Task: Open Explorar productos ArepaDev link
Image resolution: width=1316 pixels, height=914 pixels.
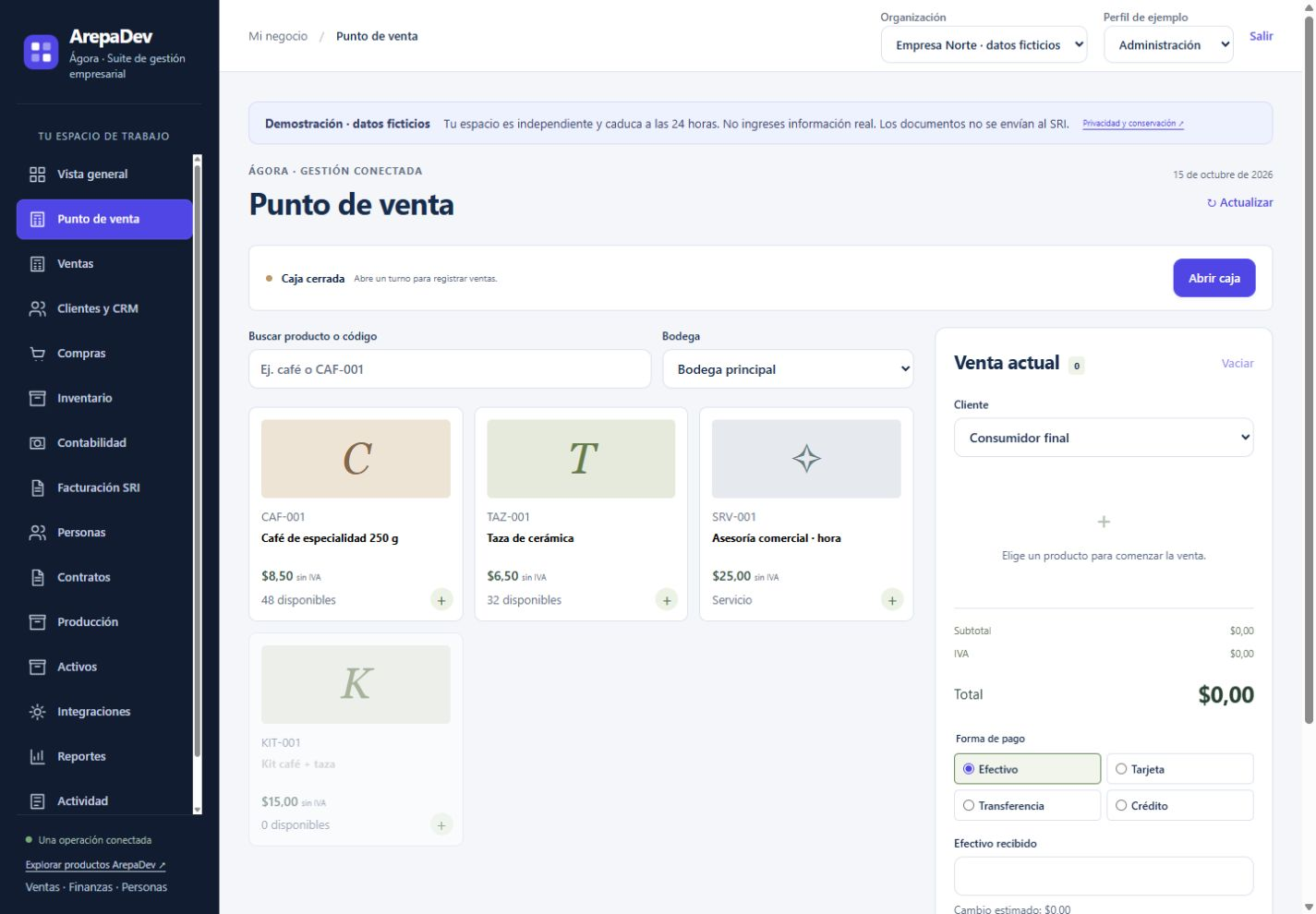Action: 95,865
